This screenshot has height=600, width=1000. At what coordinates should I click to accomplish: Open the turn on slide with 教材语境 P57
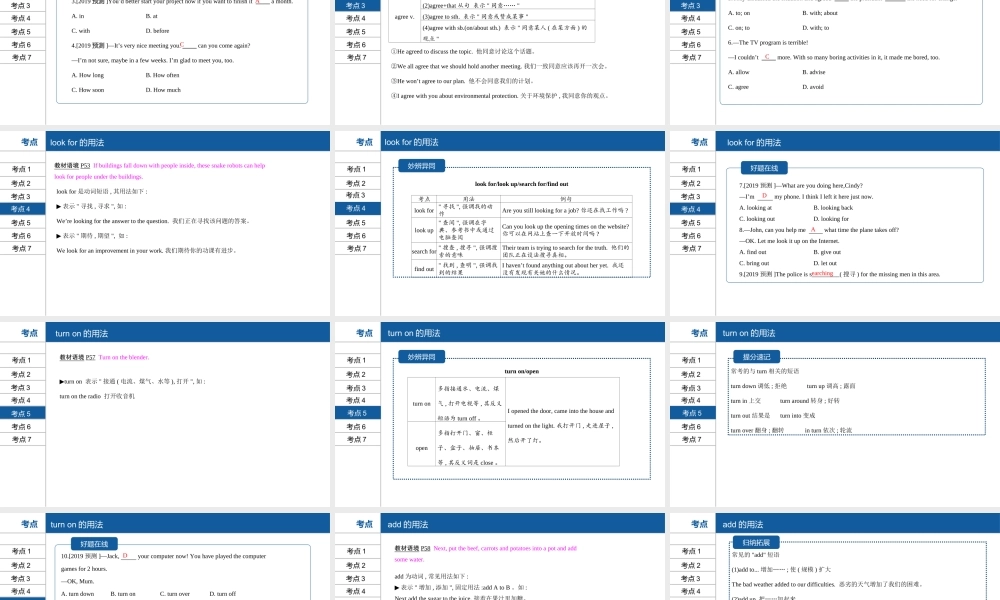(165, 414)
